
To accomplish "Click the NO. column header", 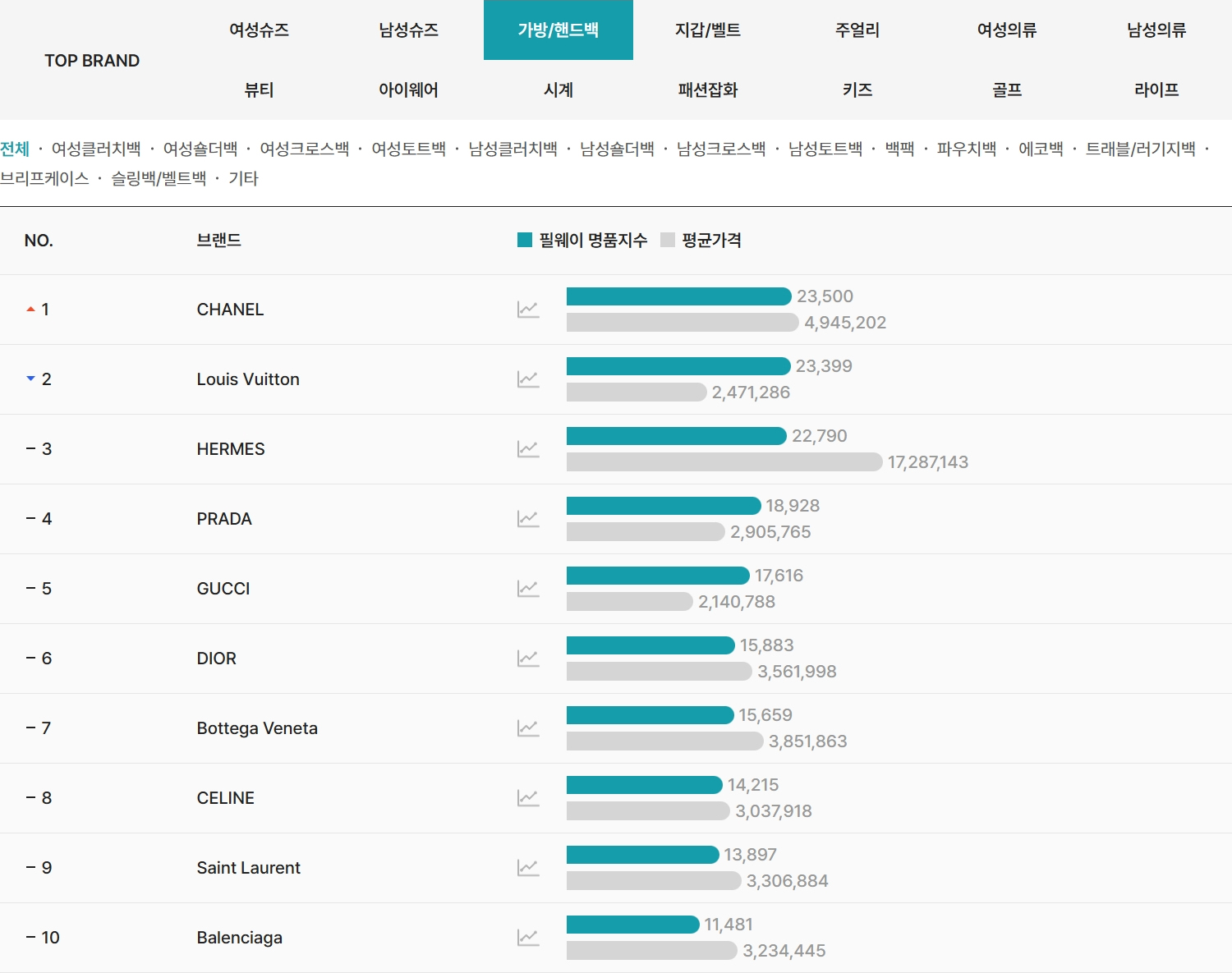I will (39, 241).
